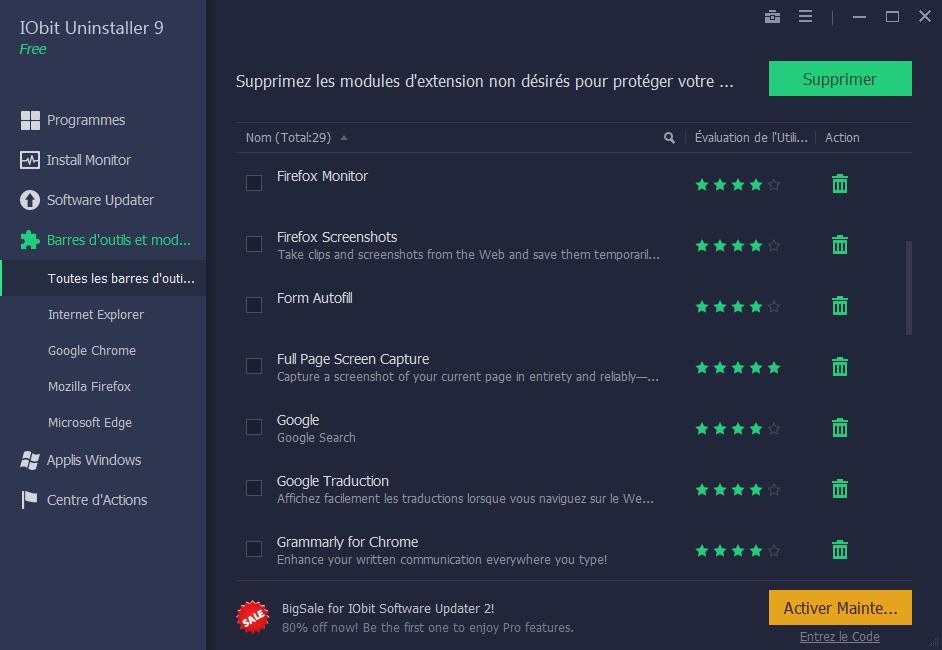
Task: Click the Install Monitor waveform icon
Action: (x=30, y=160)
